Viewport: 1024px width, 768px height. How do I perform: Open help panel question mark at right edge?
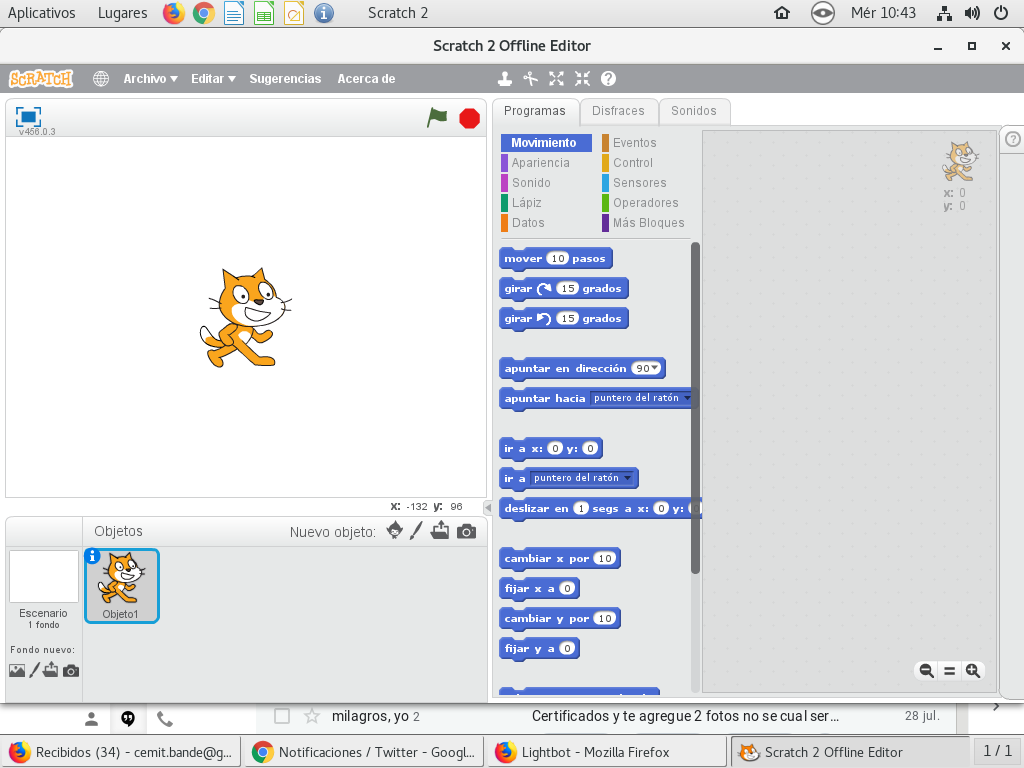(x=1012, y=139)
